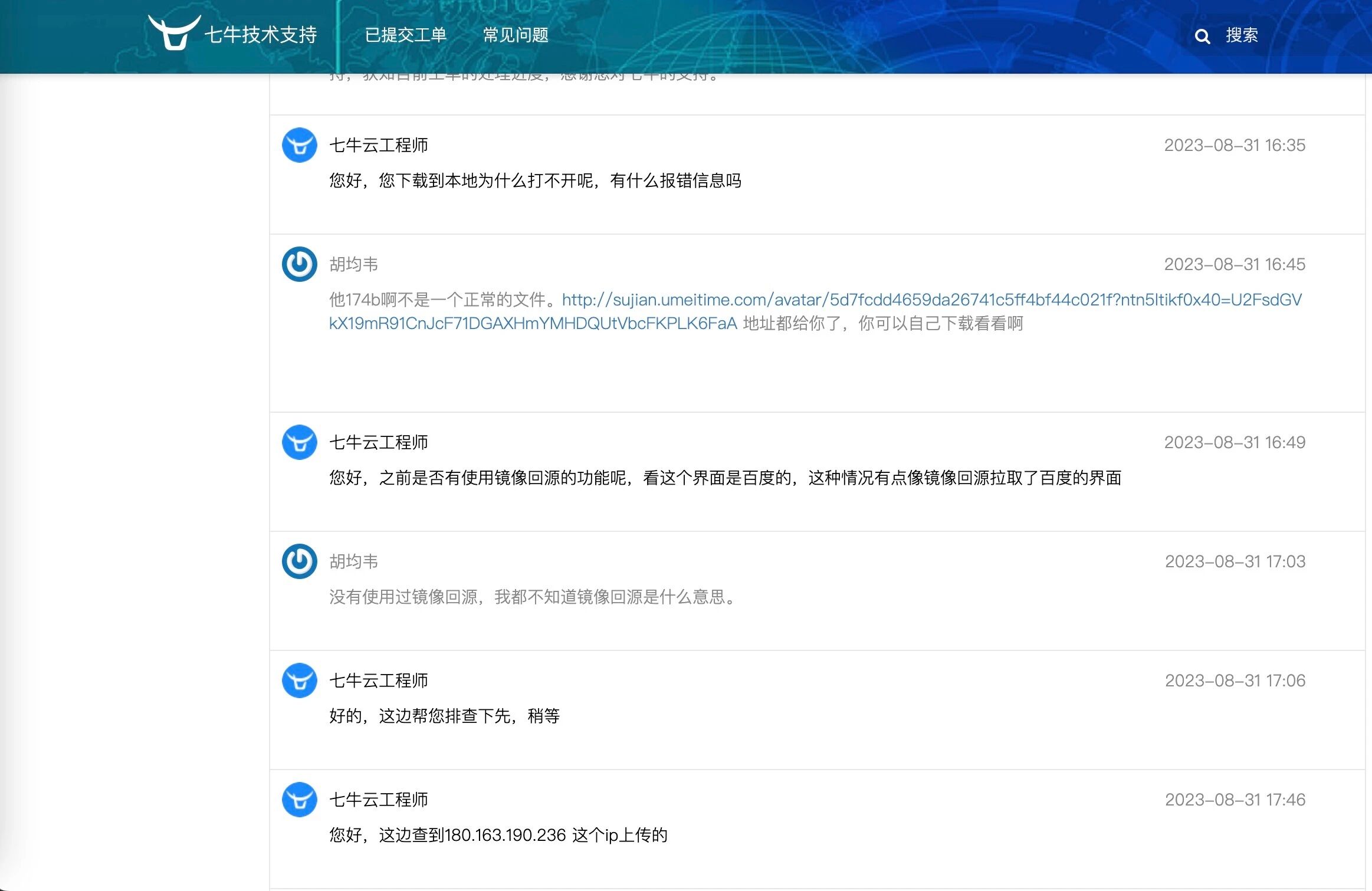Open the 常见问题 menu item

pyautogui.click(x=516, y=35)
